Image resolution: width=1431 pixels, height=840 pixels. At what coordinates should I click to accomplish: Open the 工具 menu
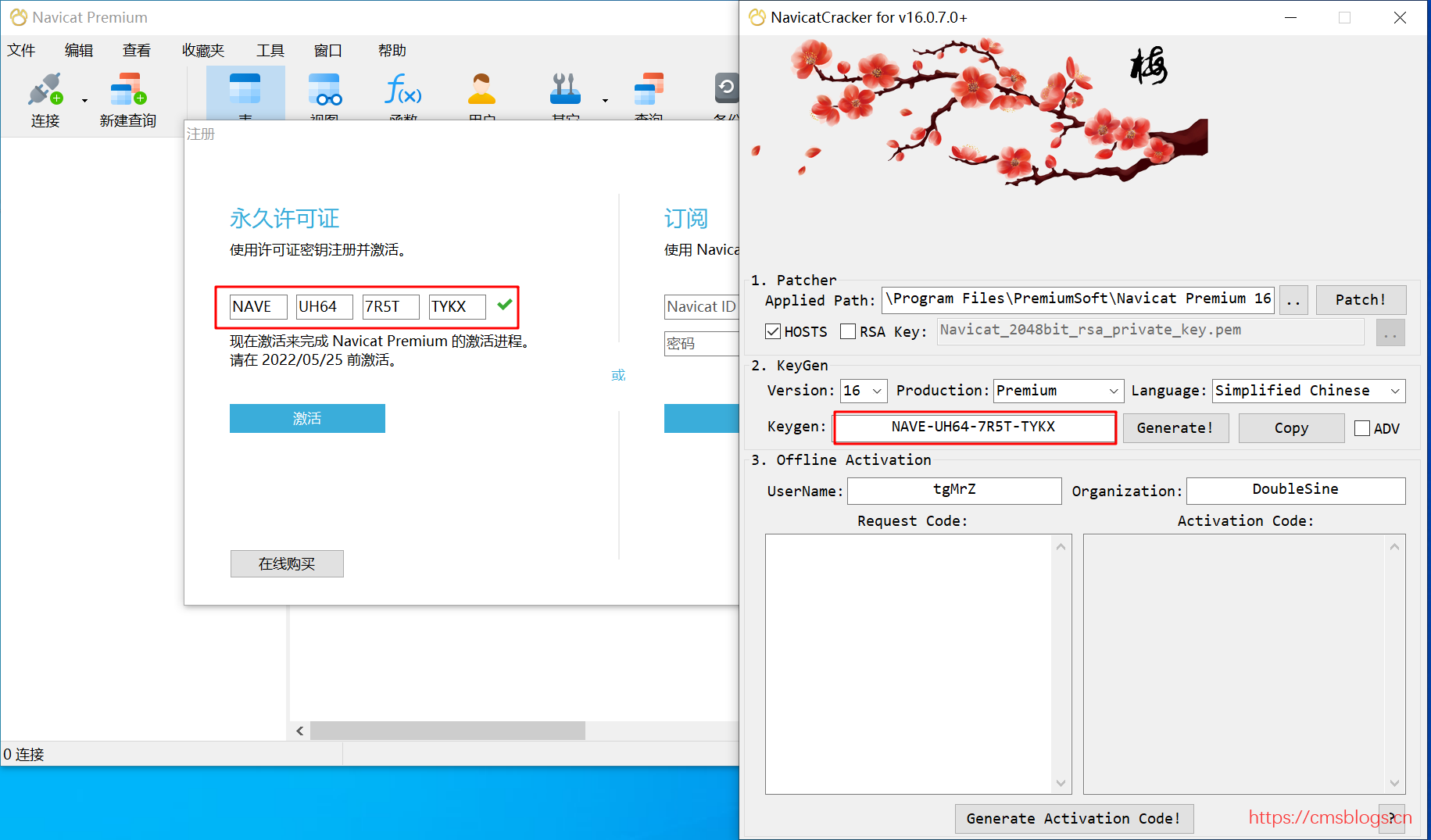270,50
